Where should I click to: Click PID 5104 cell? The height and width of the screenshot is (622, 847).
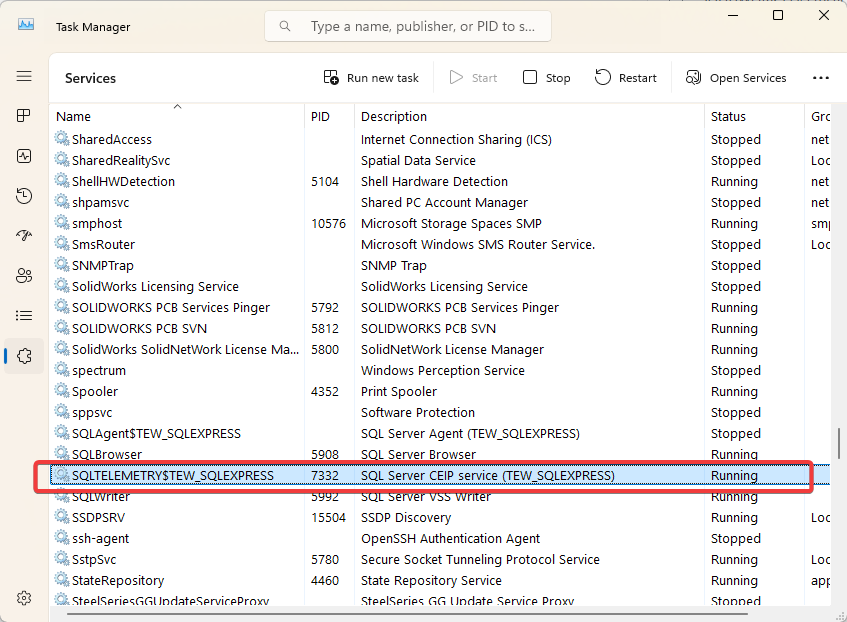point(325,182)
